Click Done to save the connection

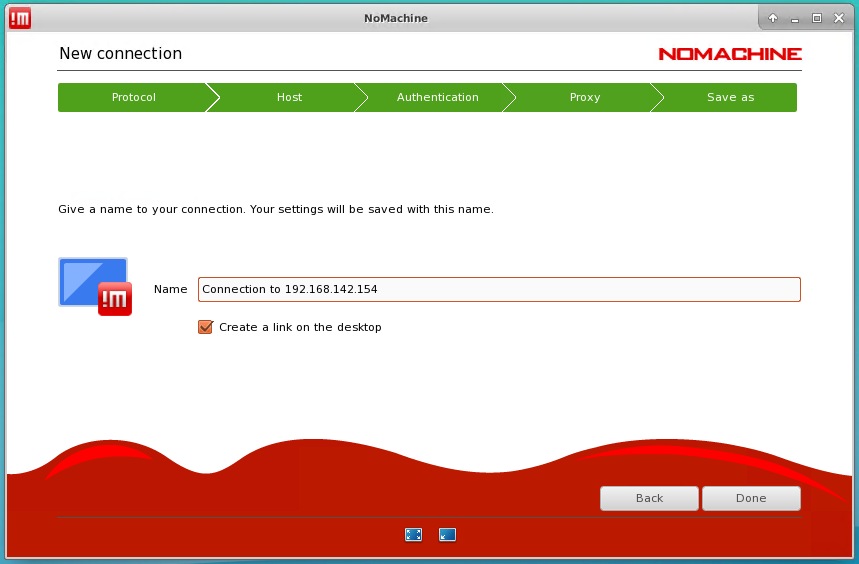[x=751, y=498]
